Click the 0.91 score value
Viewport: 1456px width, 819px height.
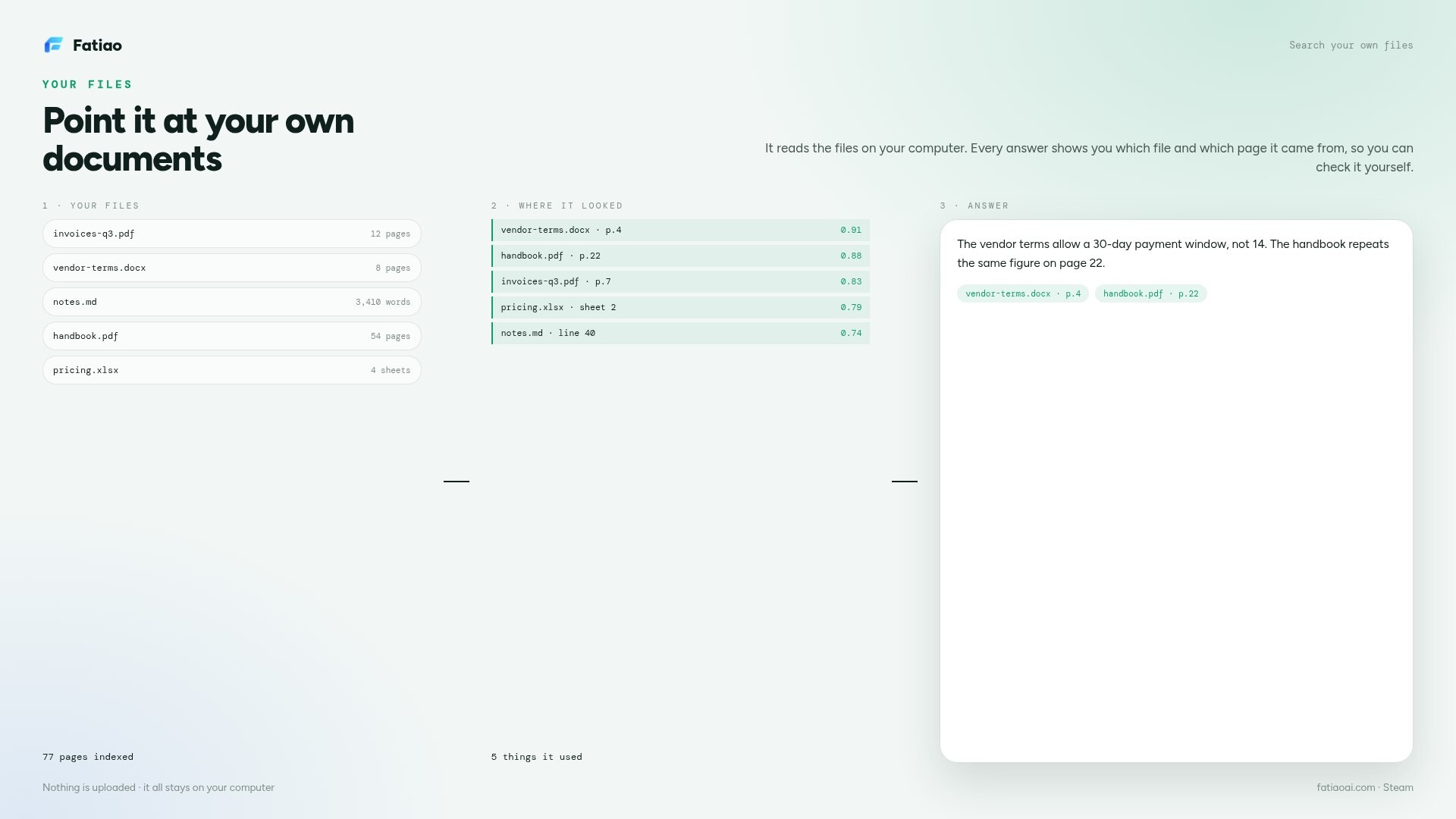851,230
